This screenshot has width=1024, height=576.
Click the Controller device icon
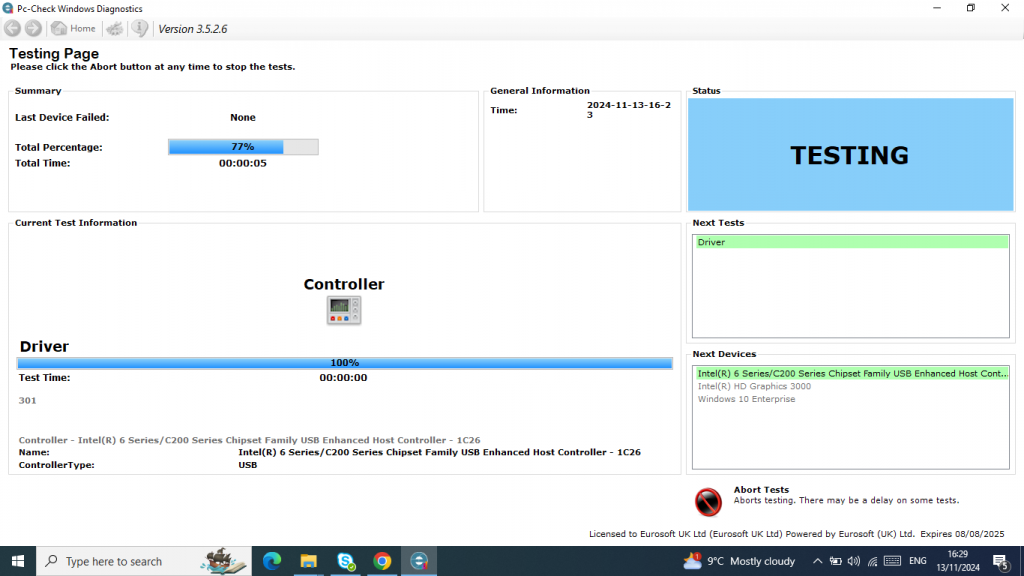[343, 310]
